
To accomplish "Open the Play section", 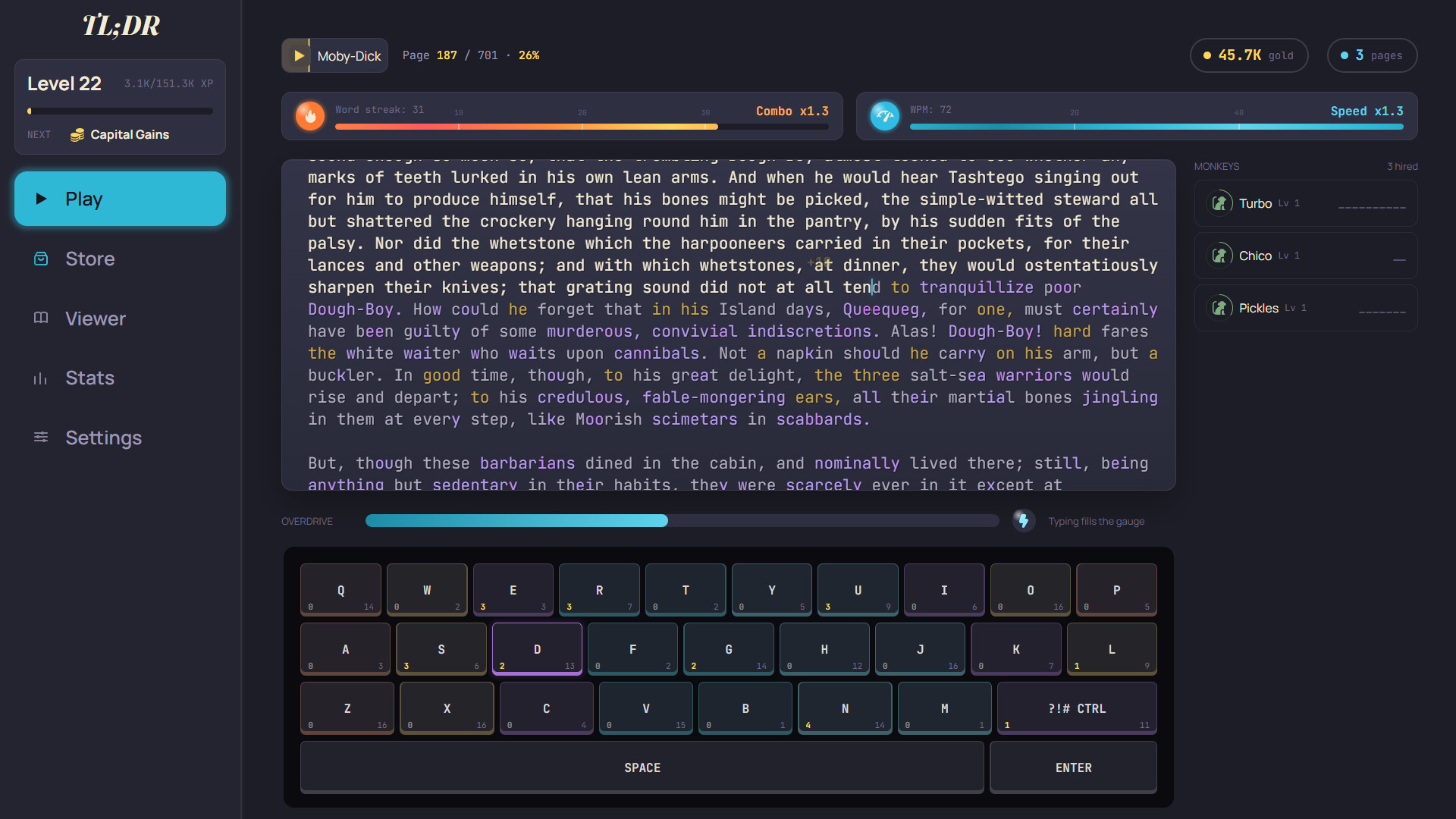I will [x=120, y=199].
